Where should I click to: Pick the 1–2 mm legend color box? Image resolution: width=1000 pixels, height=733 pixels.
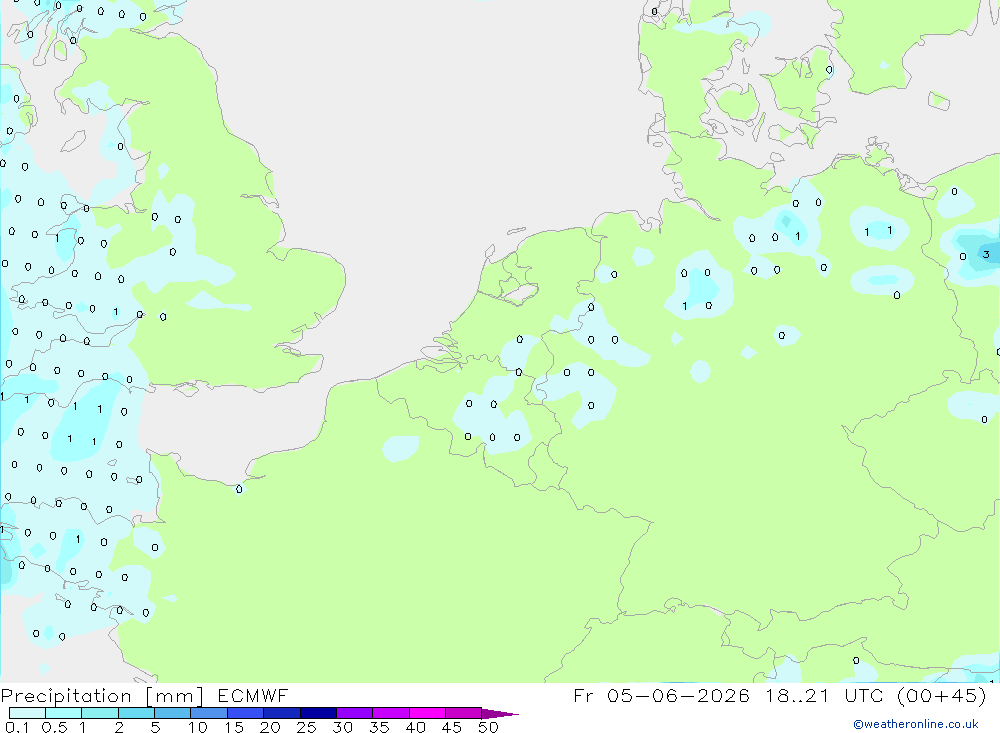coord(100,713)
